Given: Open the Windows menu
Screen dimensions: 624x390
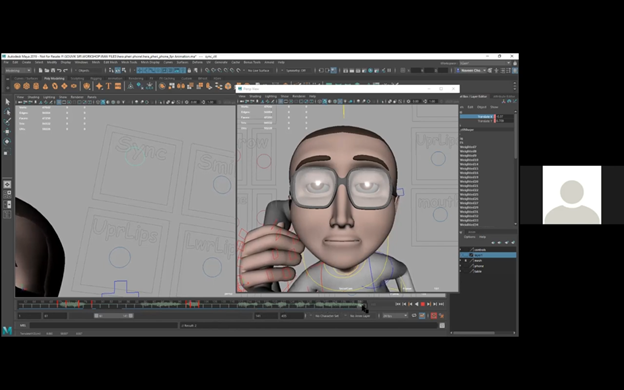Looking at the screenshot, I should [x=81, y=62].
